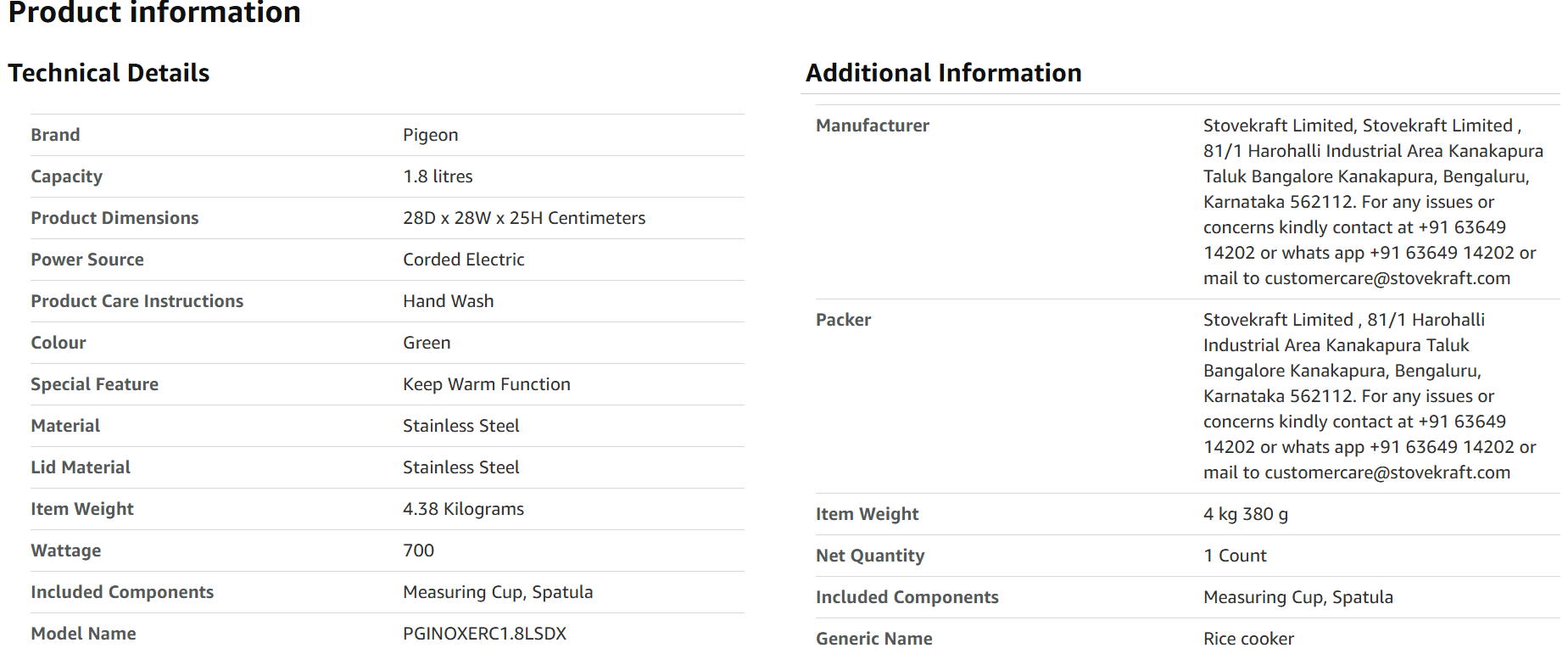Click the Product information heading

point(154,12)
